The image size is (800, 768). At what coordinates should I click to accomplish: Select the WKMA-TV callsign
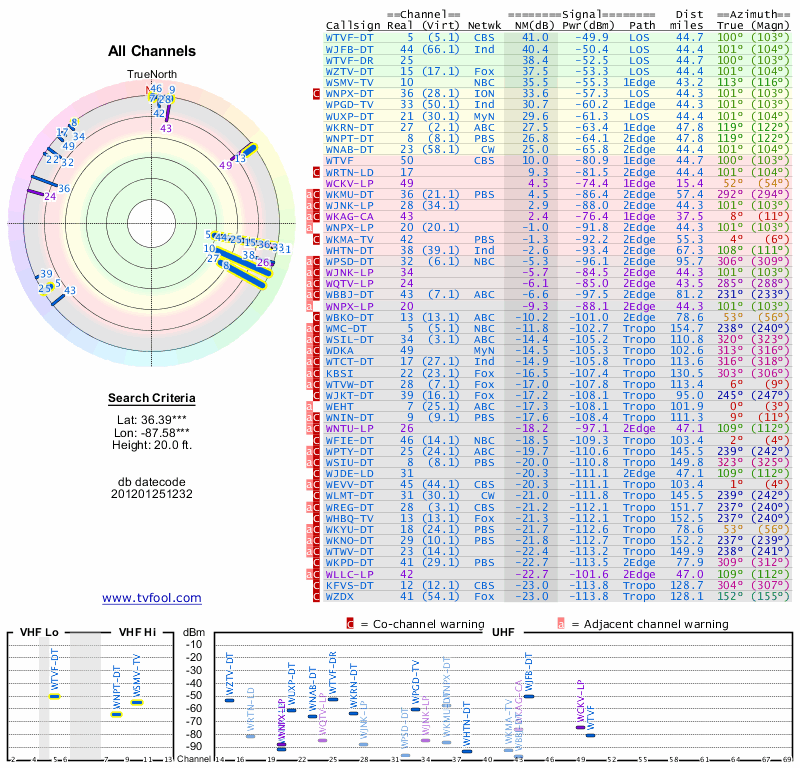pyautogui.click(x=349, y=239)
